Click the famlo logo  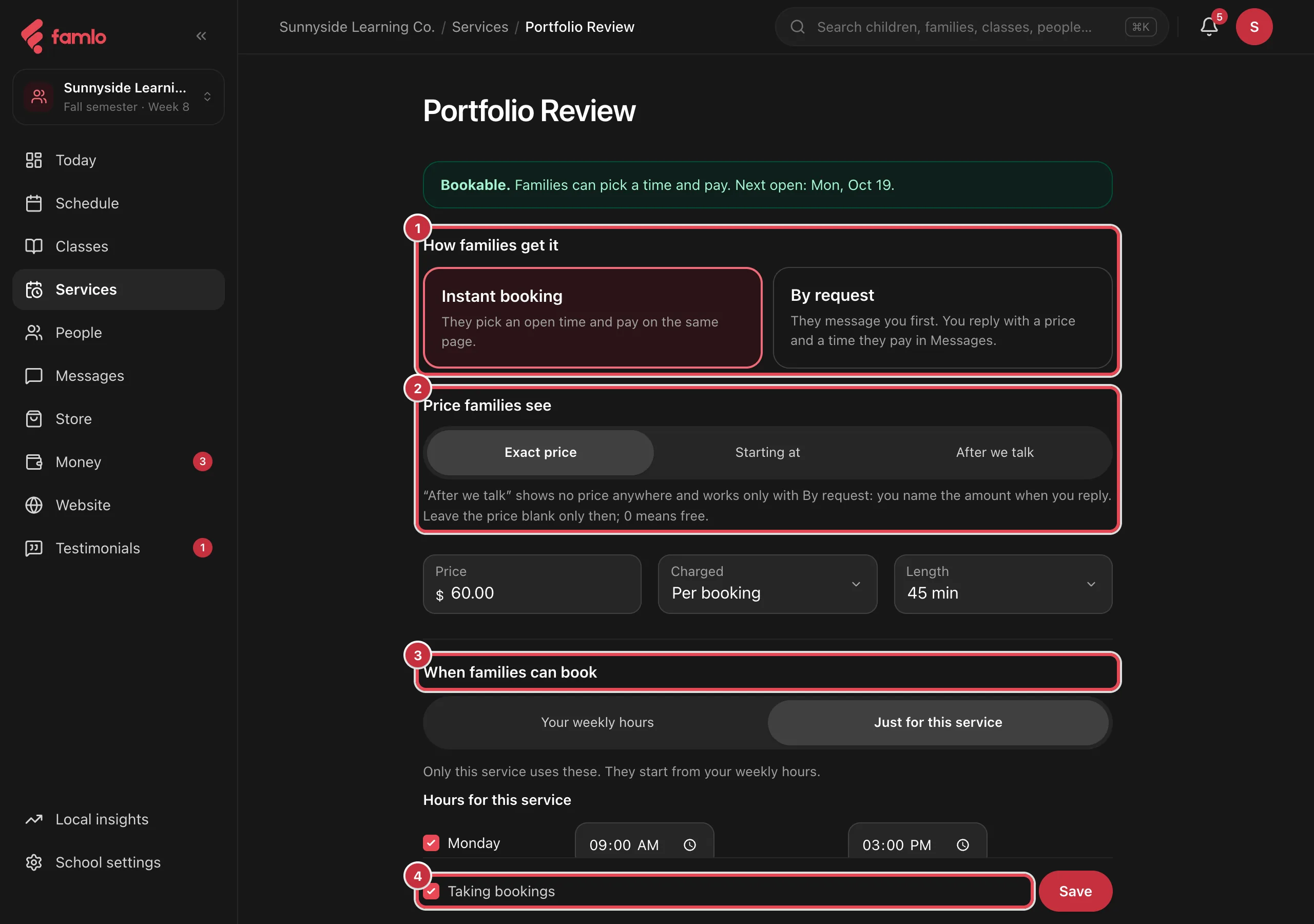pos(63,36)
